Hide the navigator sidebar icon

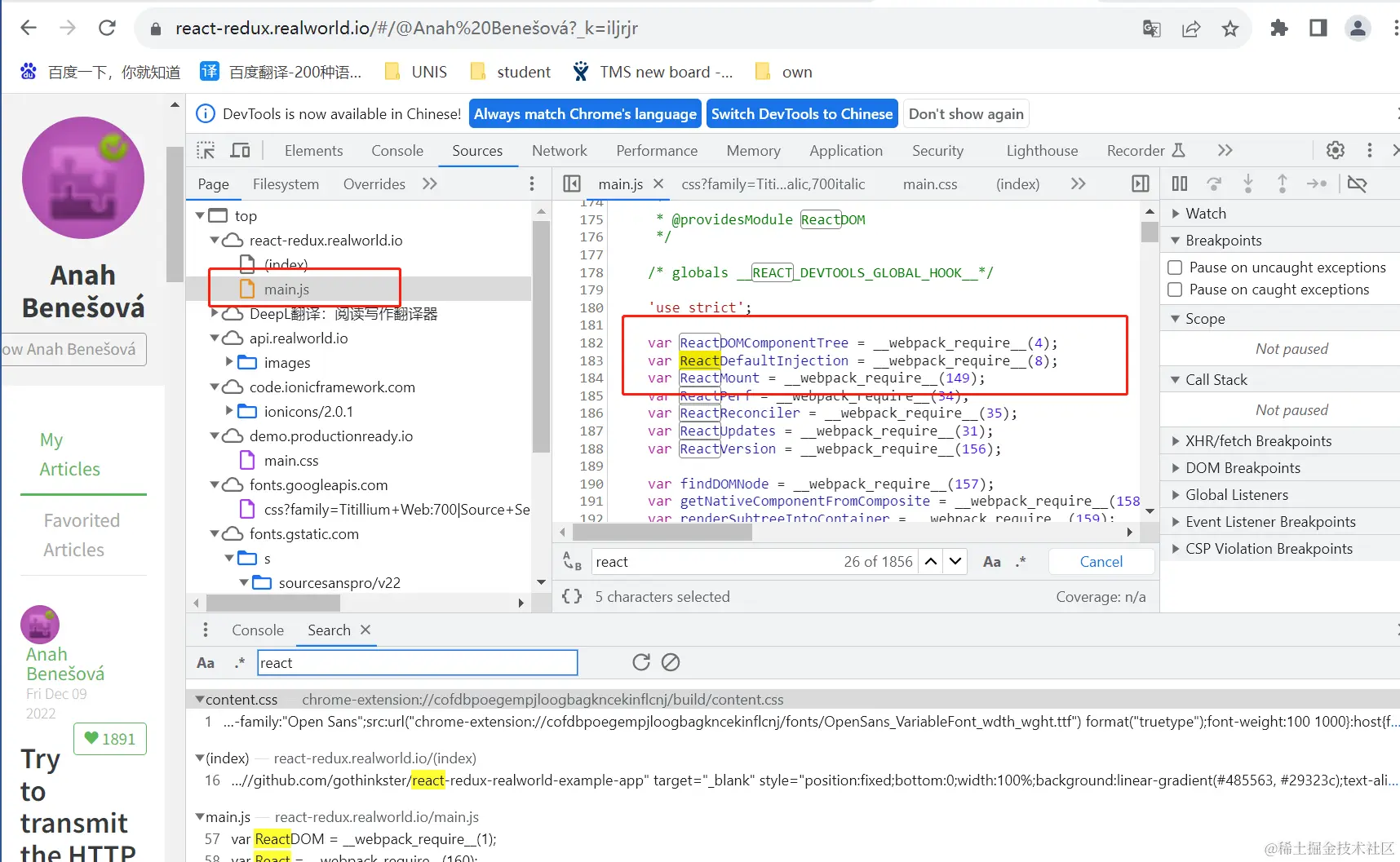pyautogui.click(x=572, y=183)
